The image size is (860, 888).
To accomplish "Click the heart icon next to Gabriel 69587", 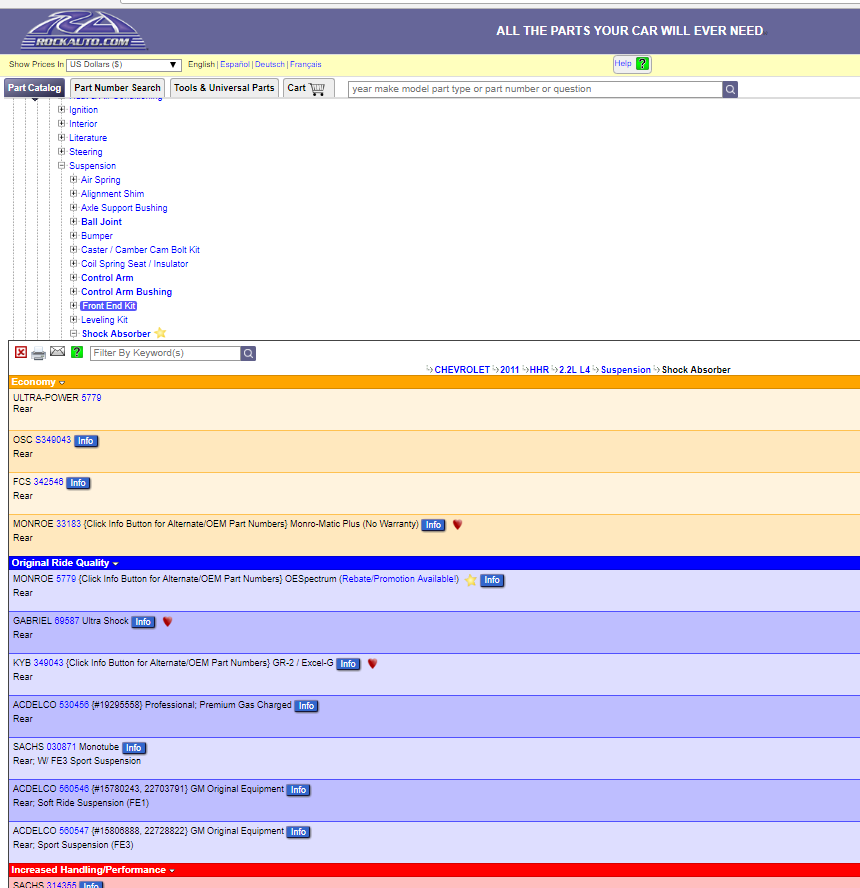I will (168, 622).
